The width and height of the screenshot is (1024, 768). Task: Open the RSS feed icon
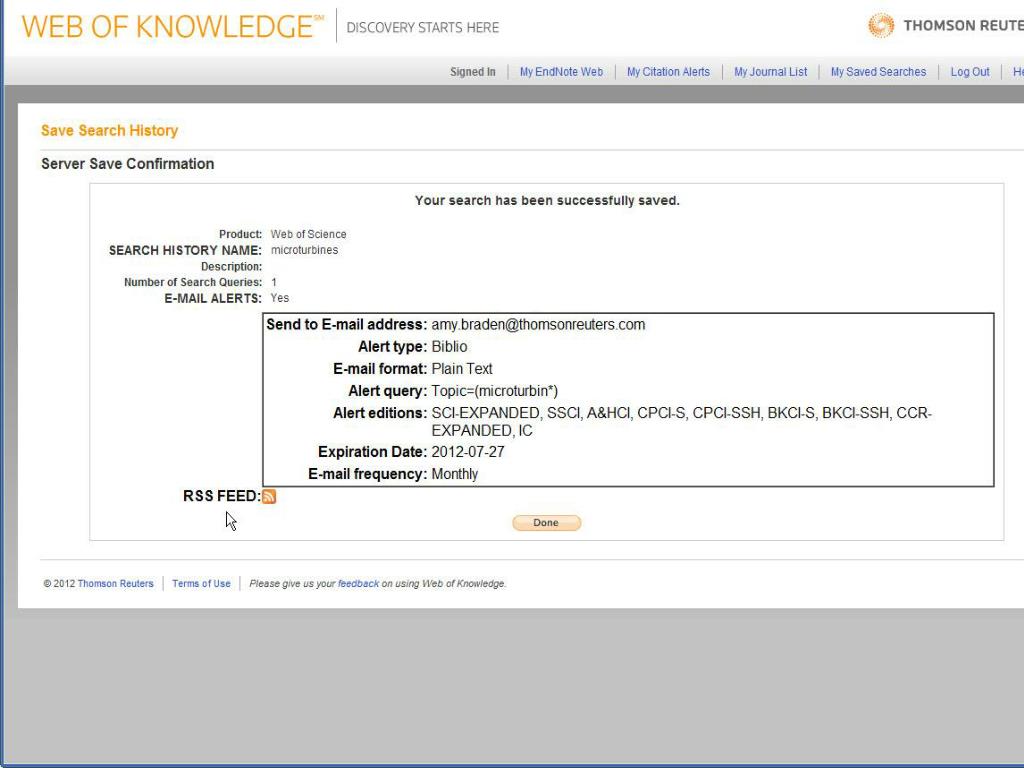click(x=269, y=496)
